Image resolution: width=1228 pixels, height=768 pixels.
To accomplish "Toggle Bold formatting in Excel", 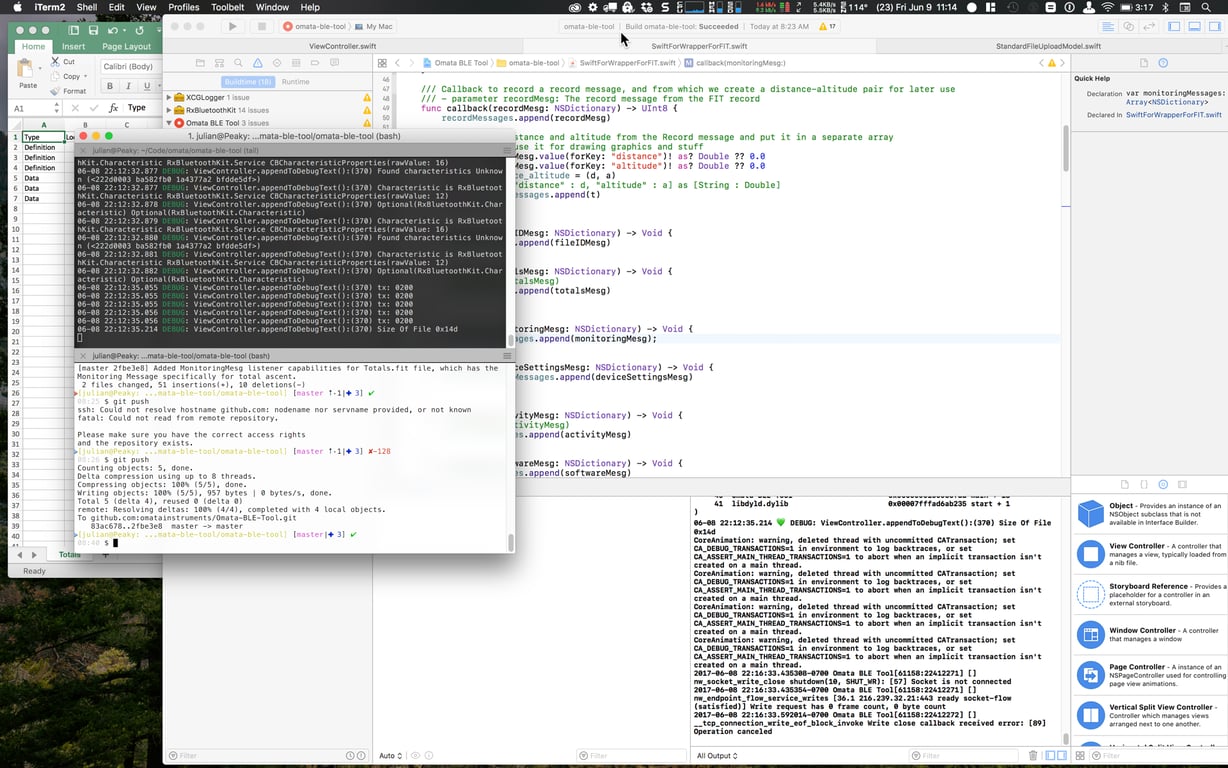I will (109, 86).
